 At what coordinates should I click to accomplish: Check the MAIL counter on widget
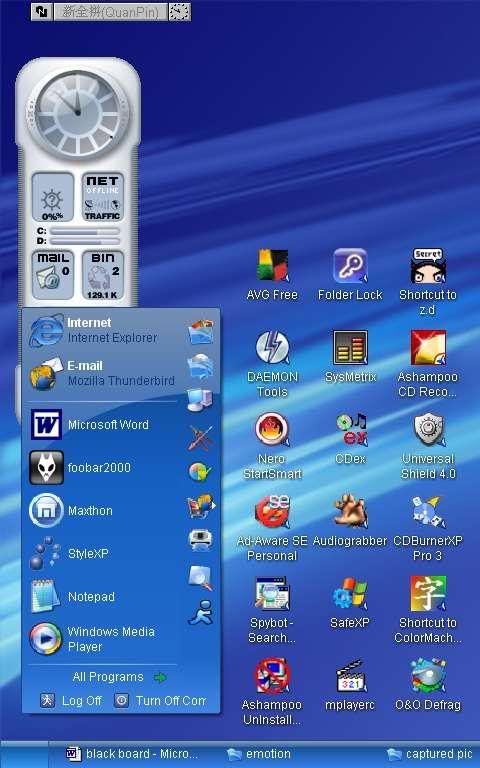(52, 275)
